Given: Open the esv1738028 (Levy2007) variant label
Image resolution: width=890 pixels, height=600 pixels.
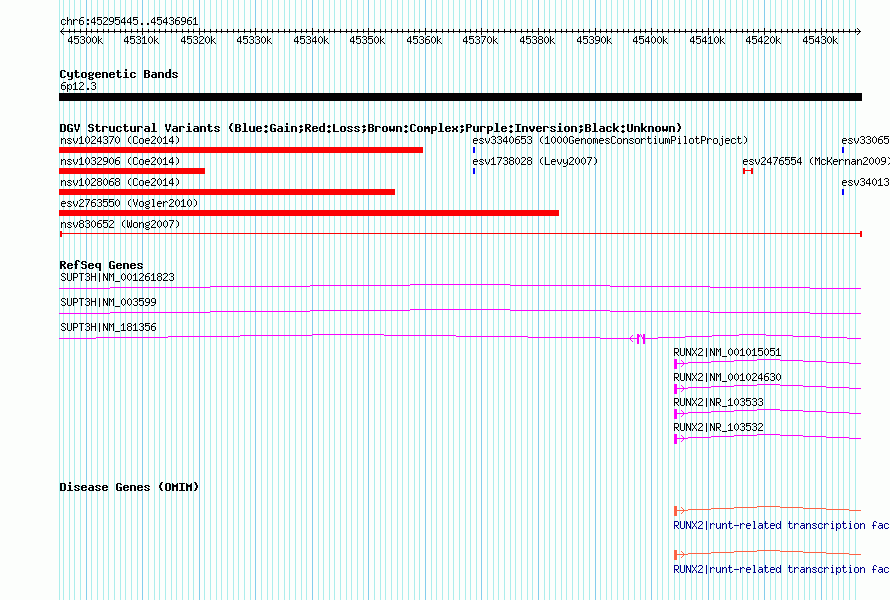Looking at the screenshot, I should (x=535, y=161).
